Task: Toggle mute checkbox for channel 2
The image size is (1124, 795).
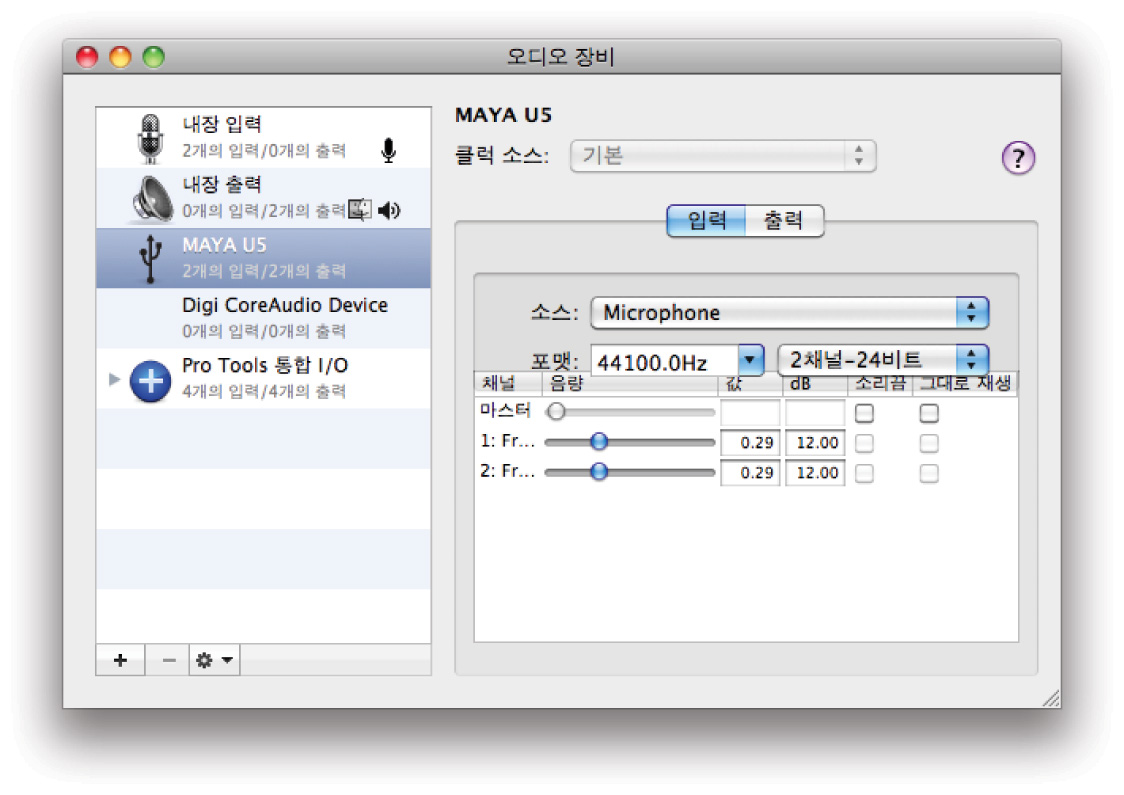Action: (x=865, y=473)
